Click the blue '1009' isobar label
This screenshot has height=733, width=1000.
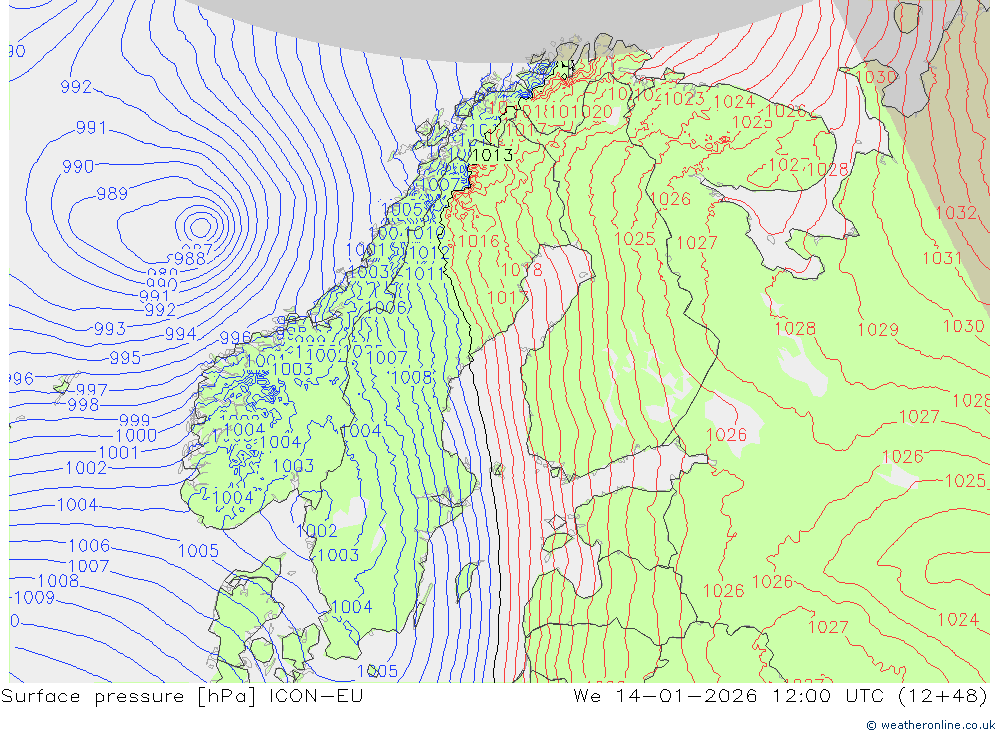click(34, 598)
